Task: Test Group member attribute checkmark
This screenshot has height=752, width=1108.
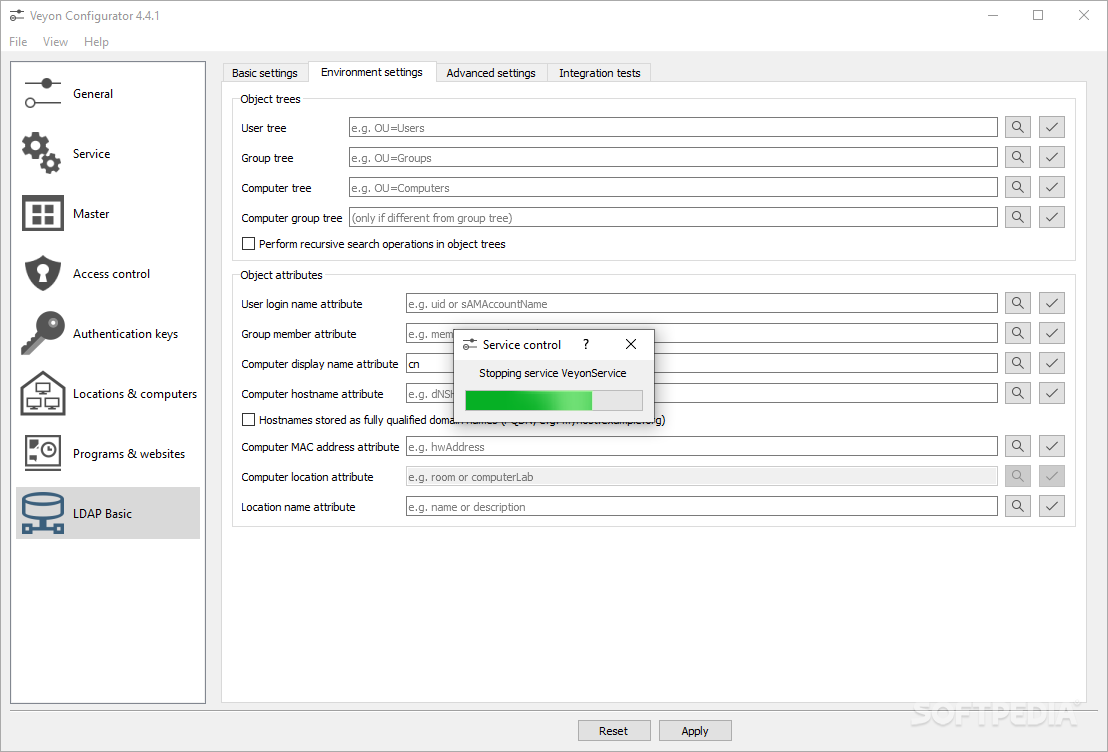Action: click(1051, 333)
